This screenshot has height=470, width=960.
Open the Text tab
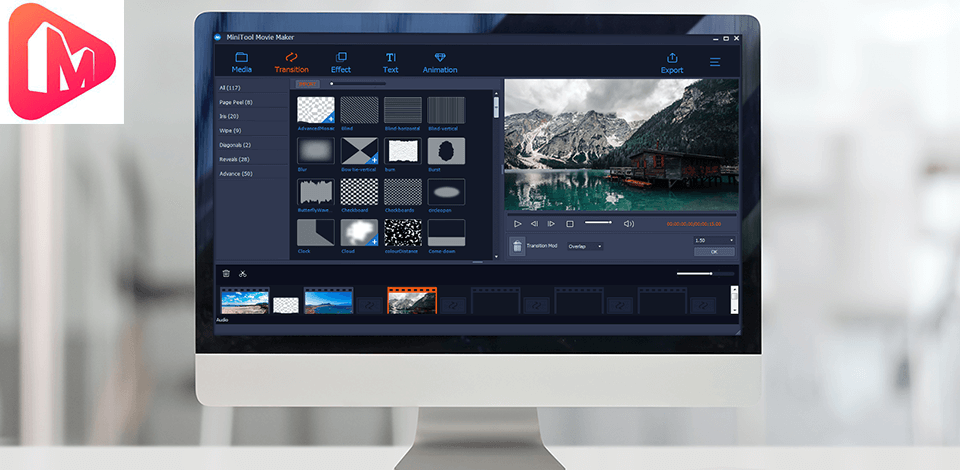click(391, 63)
